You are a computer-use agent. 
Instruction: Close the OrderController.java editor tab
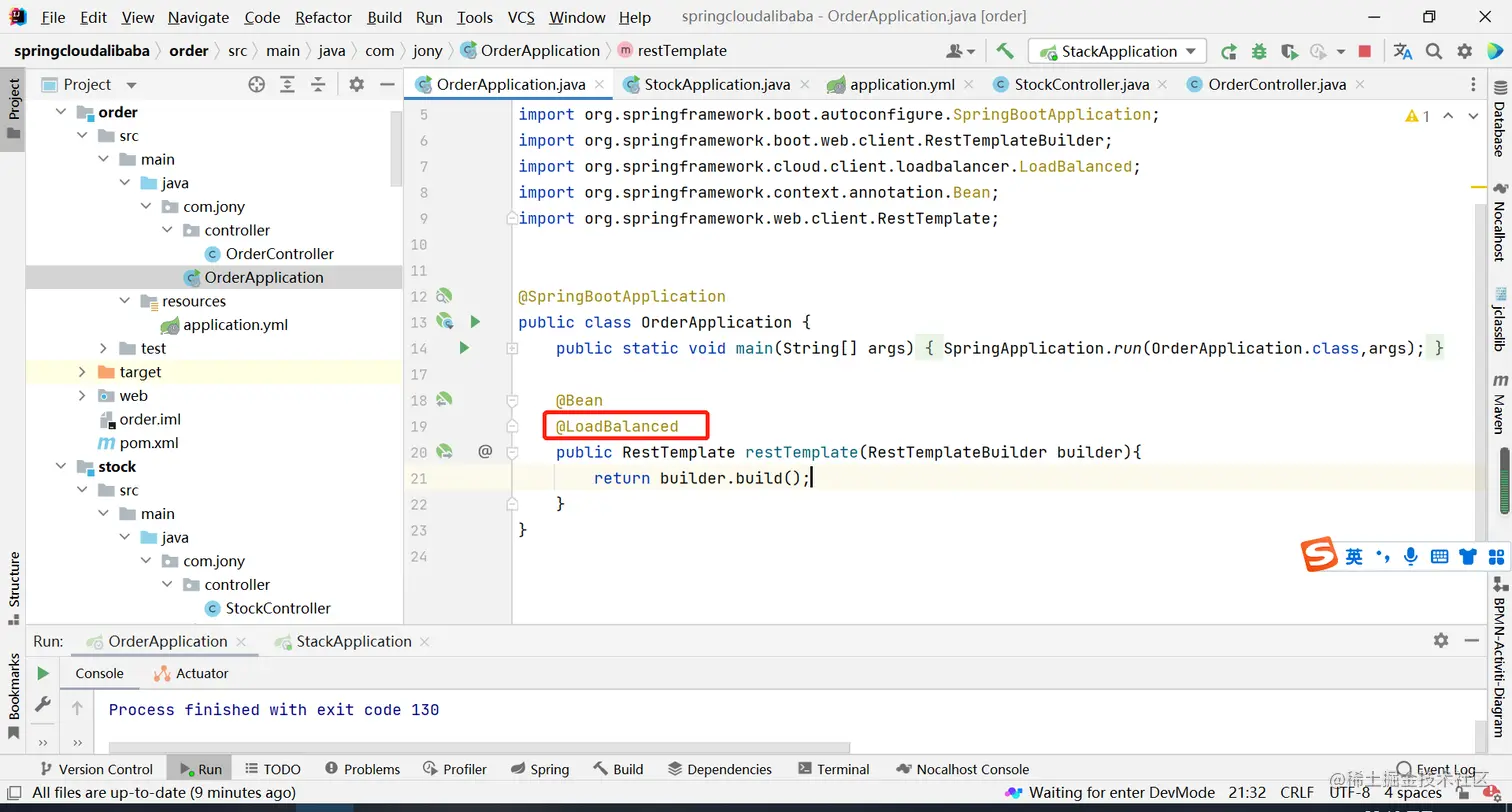(1361, 85)
